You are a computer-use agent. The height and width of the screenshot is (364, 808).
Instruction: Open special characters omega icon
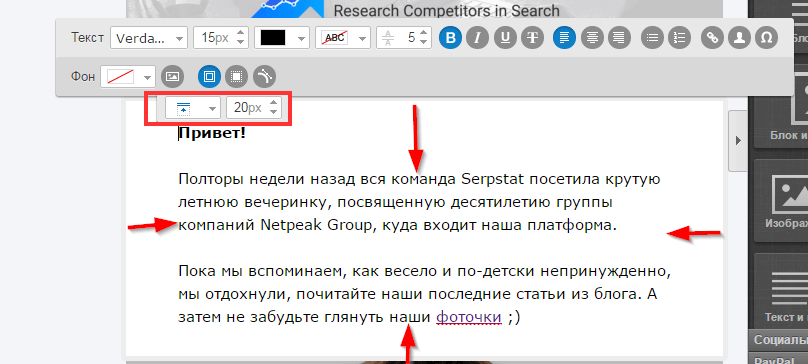(x=767, y=38)
